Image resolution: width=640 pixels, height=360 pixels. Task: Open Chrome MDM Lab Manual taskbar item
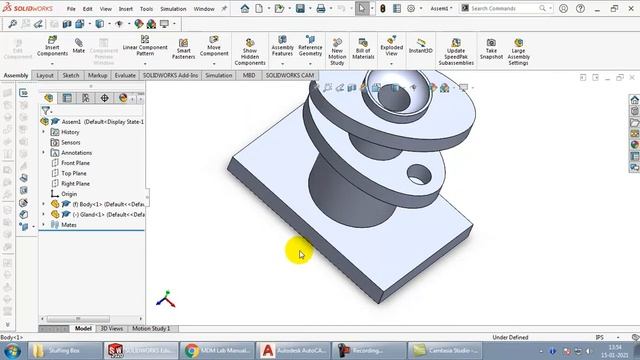(217, 351)
